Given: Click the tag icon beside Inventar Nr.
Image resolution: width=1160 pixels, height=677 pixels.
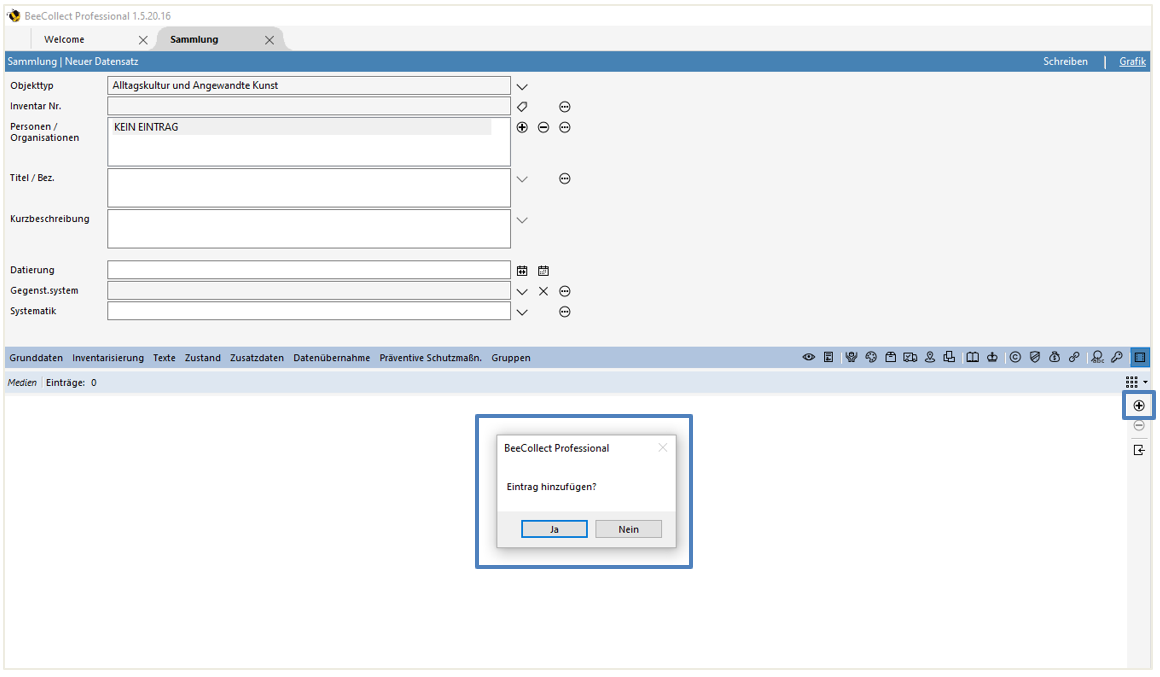Looking at the screenshot, I should click(x=522, y=106).
